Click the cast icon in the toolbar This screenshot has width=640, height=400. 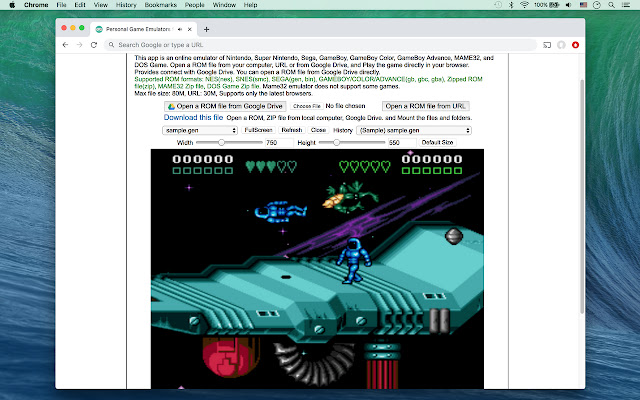(547, 45)
